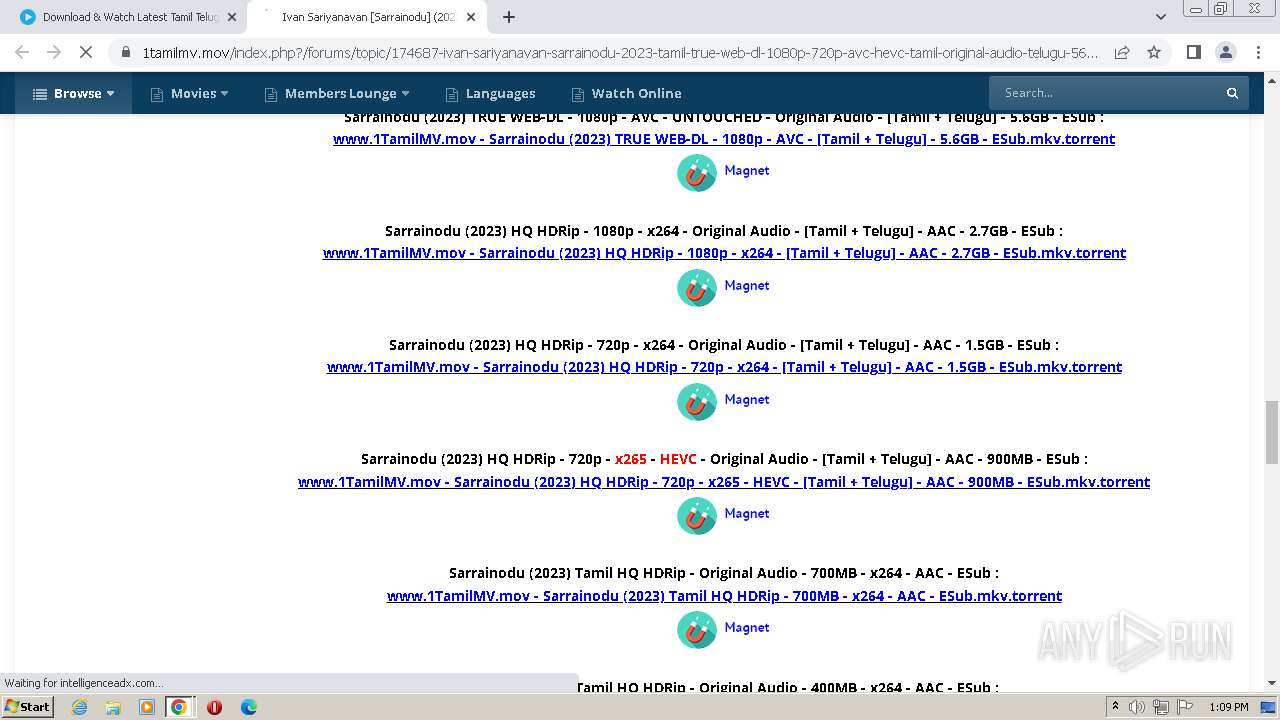Expand the Movies menu
1280x720 pixels.
pos(189,93)
